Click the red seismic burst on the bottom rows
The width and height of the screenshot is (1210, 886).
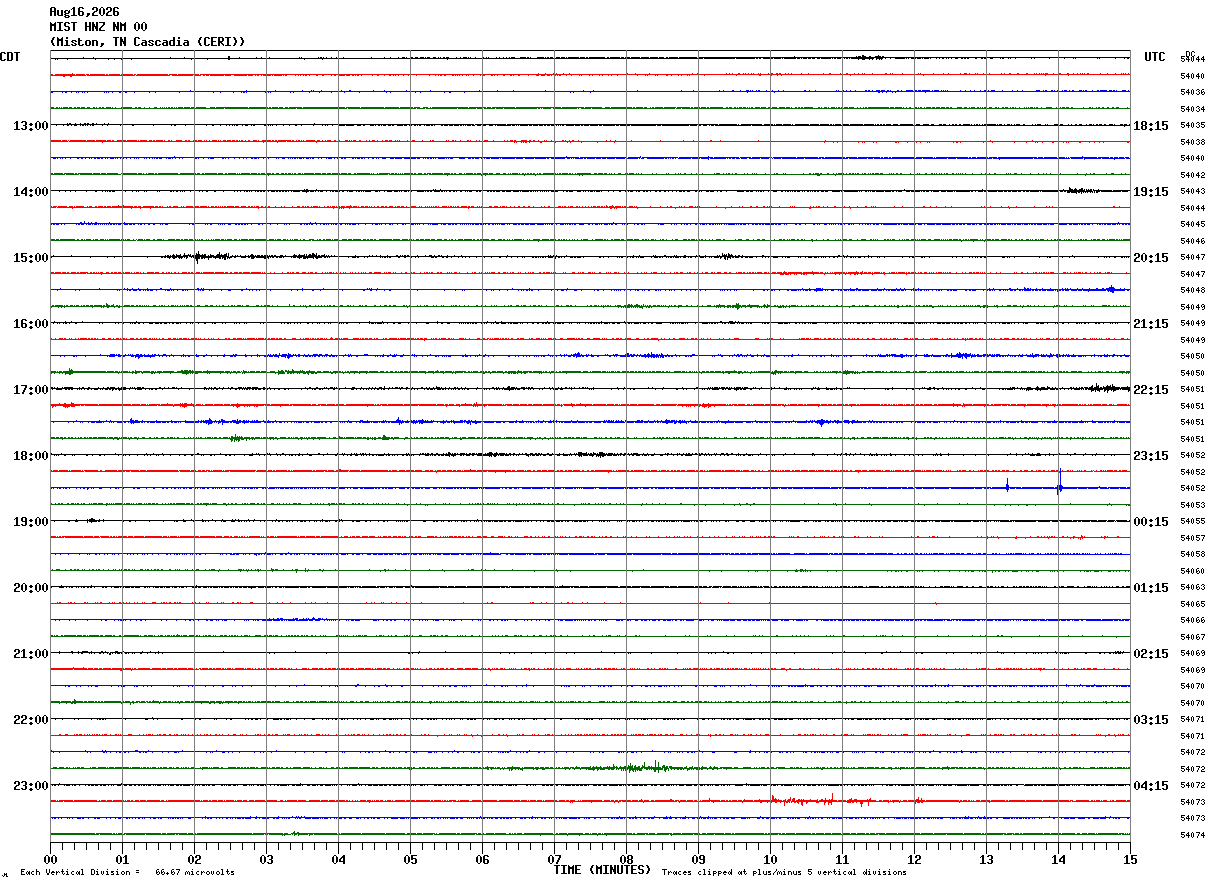tap(822, 800)
